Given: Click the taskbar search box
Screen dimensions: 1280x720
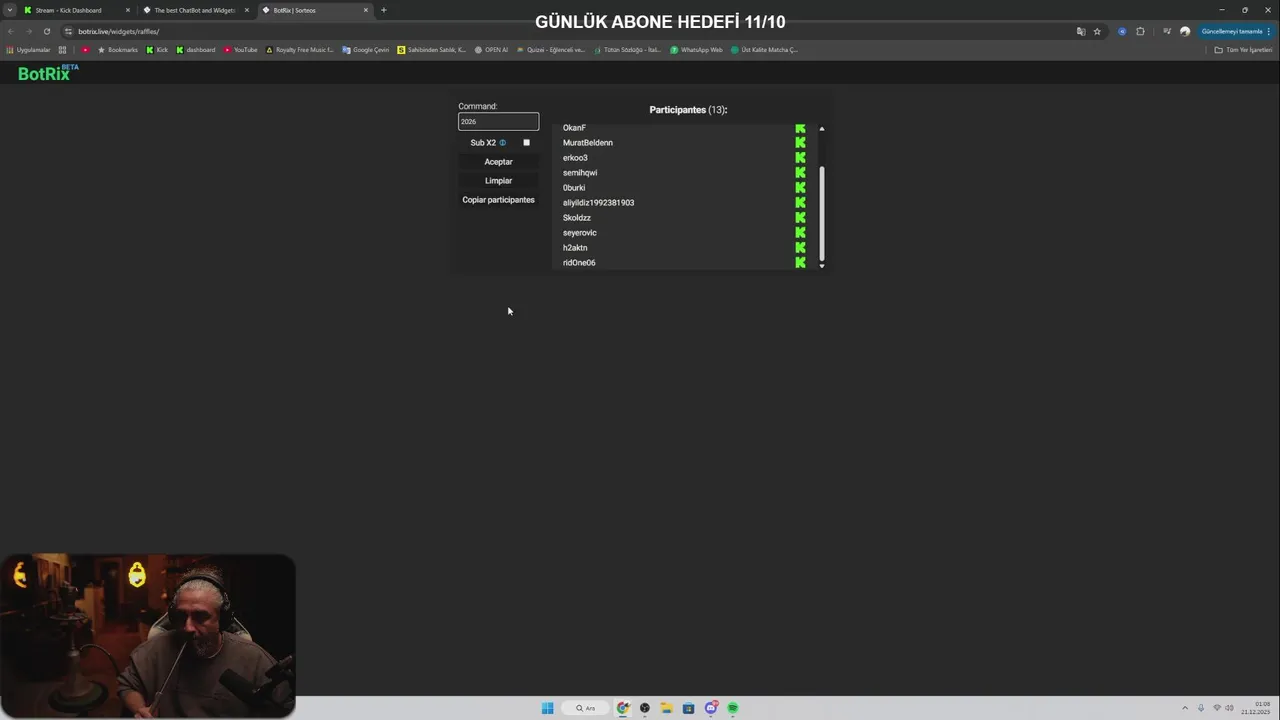Looking at the screenshot, I should (x=585, y=708).
